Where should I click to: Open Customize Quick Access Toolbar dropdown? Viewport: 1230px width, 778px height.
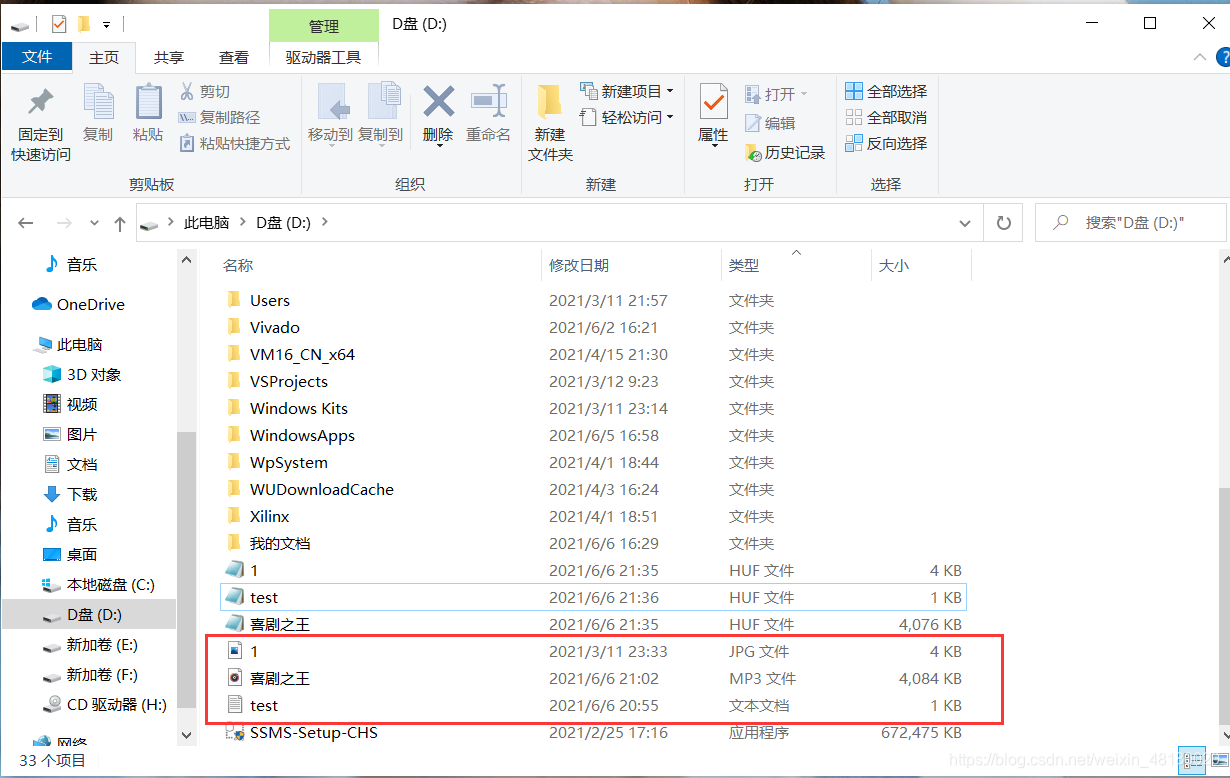(x=106, y=23)
